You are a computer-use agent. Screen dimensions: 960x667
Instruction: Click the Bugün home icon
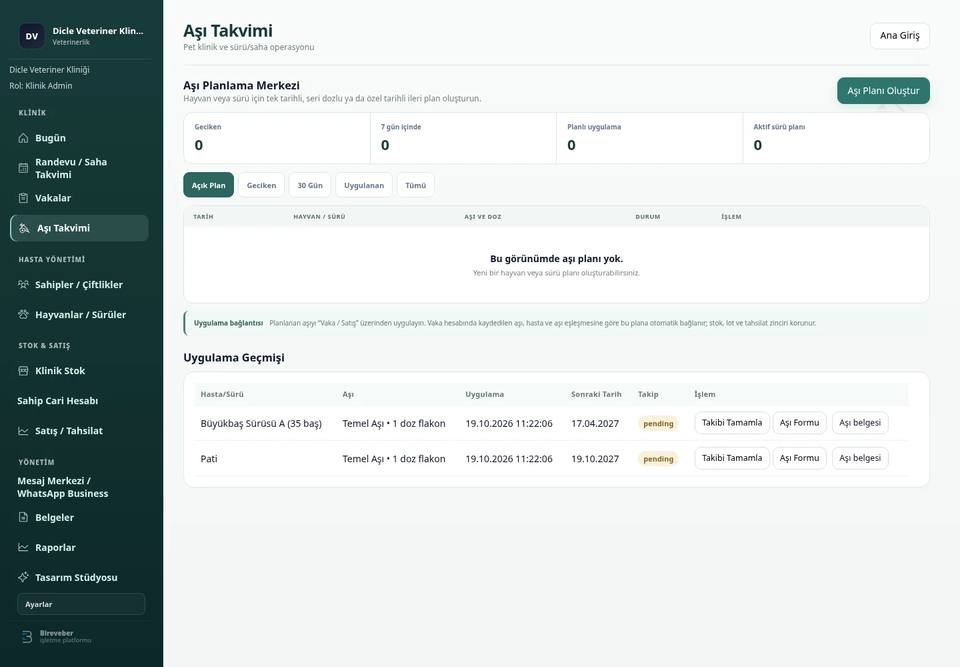pyautogui.click(x=23, y=138)
